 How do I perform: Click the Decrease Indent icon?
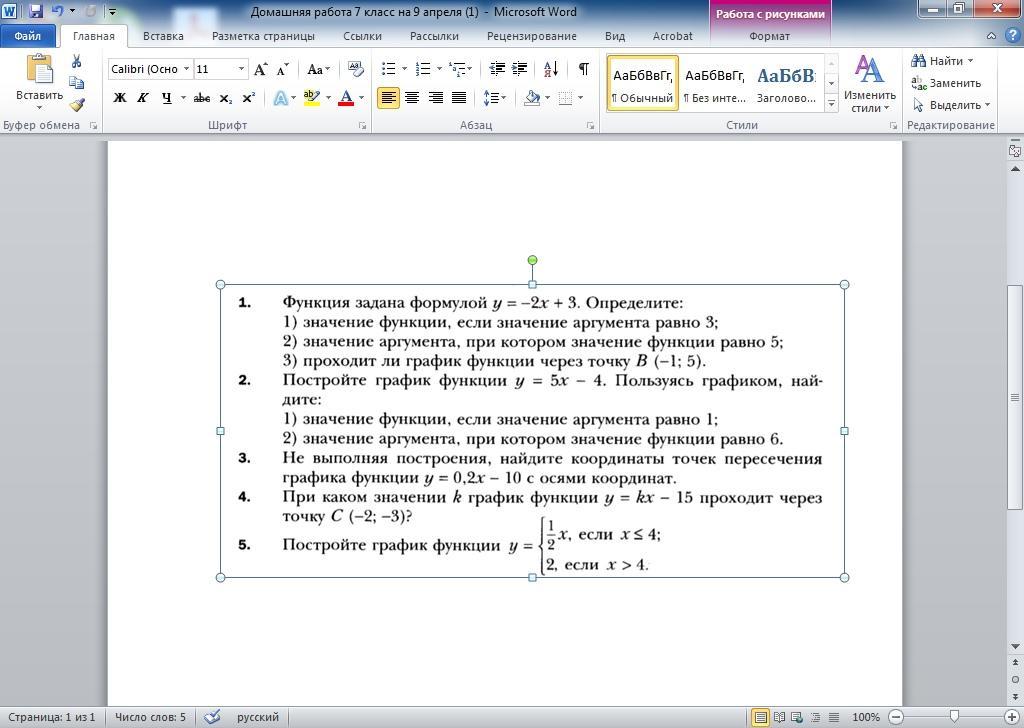[x=497, y=69]
